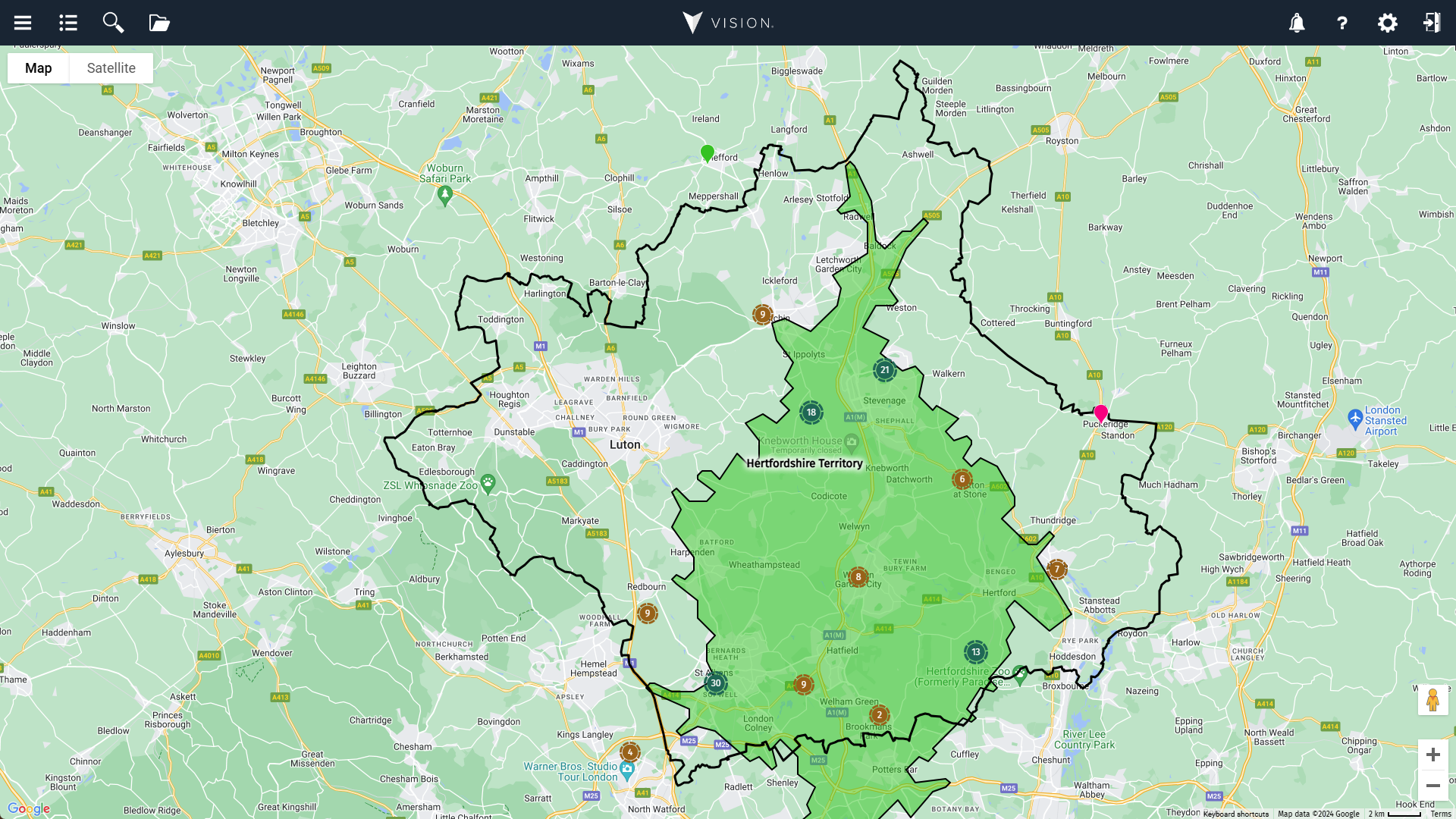The height and width of the screenshot is (819, 1456).
Task: Click the 2 km map scale control
Action: tap(1395, 814)
